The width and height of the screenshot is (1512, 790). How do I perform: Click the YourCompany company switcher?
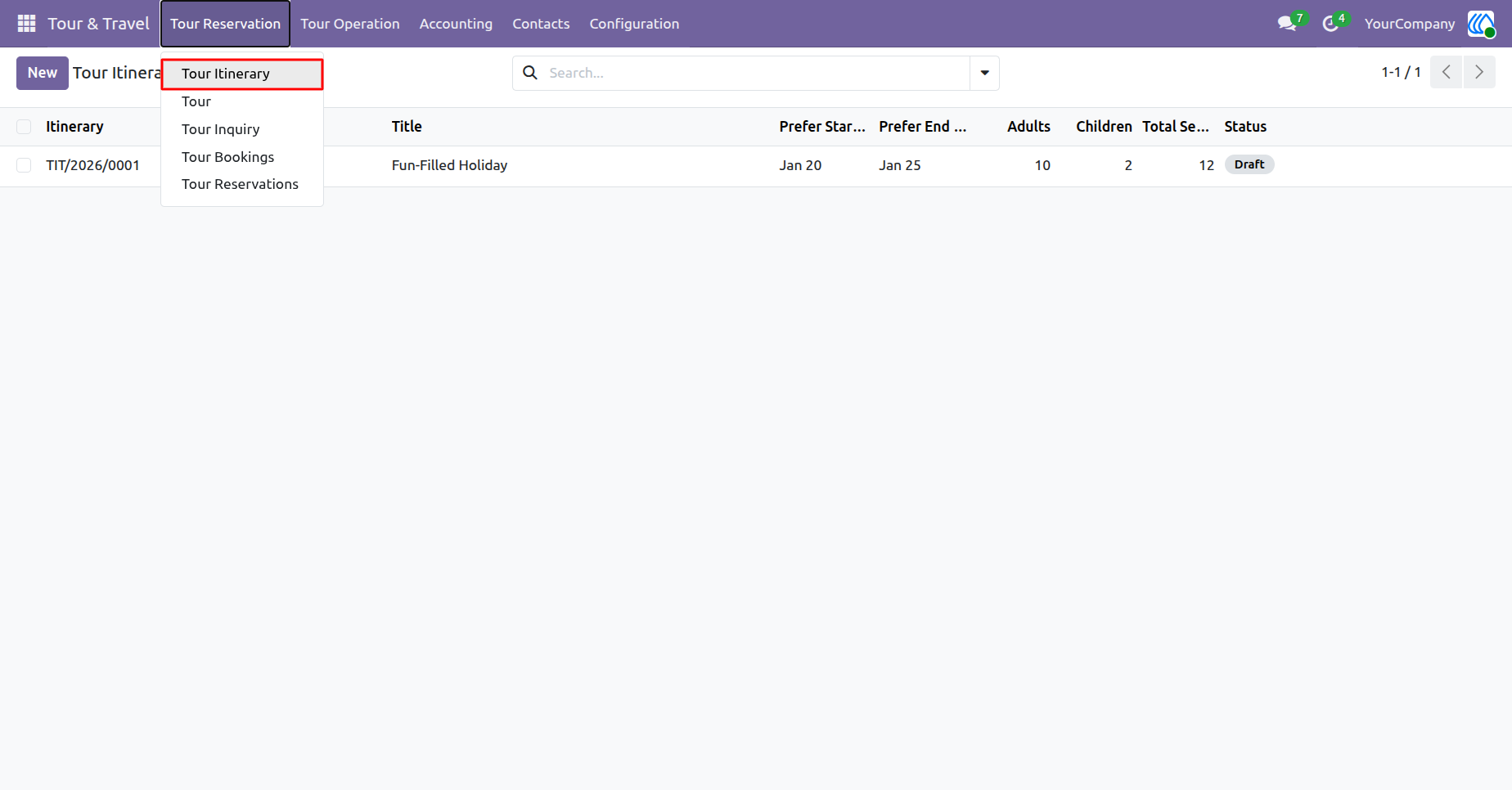1409,24
